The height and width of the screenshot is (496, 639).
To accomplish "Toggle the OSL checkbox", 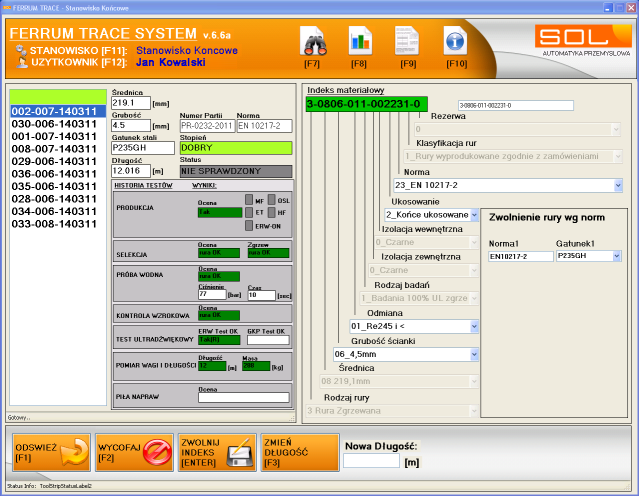I will [x=272, y=200].
